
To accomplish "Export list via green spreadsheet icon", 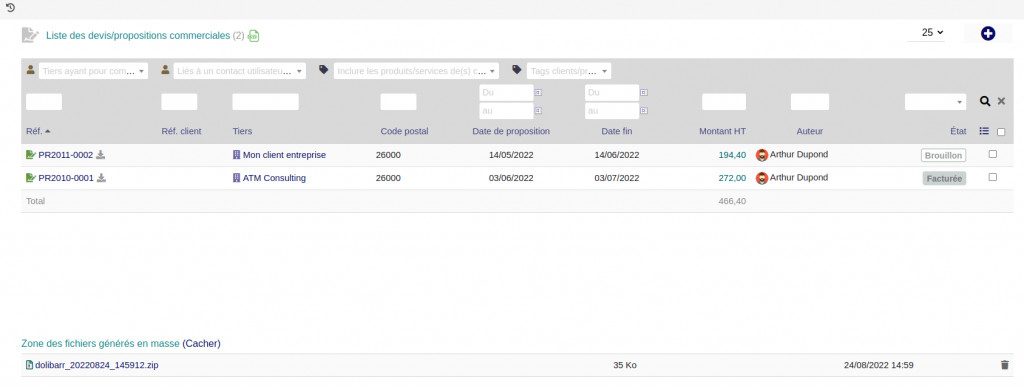I will (x=253, y=36).
